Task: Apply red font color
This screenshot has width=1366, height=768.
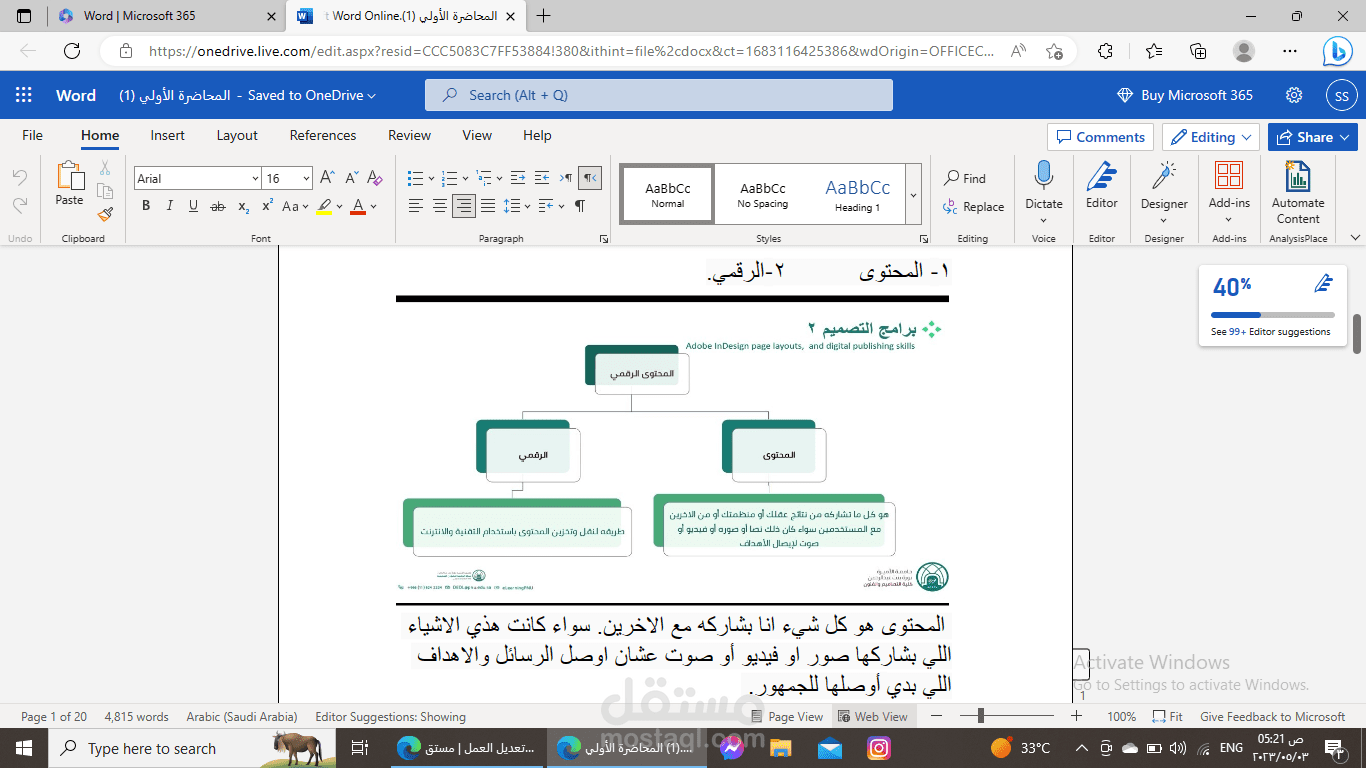Action: pos(358,206)
